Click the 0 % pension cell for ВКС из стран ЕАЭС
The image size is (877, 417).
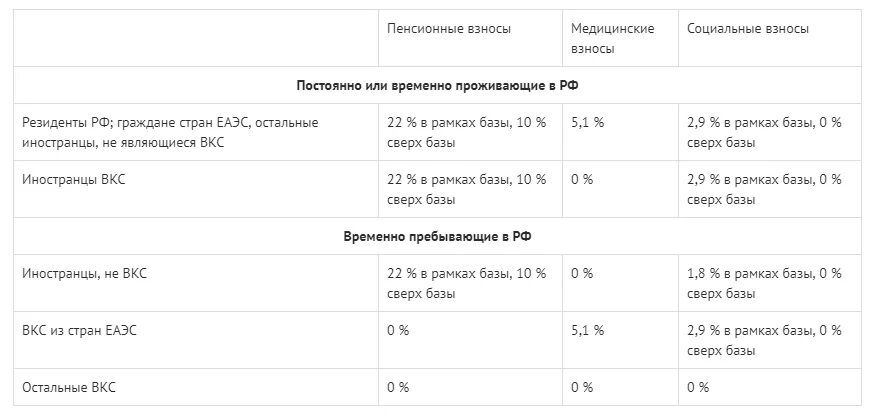398,330
